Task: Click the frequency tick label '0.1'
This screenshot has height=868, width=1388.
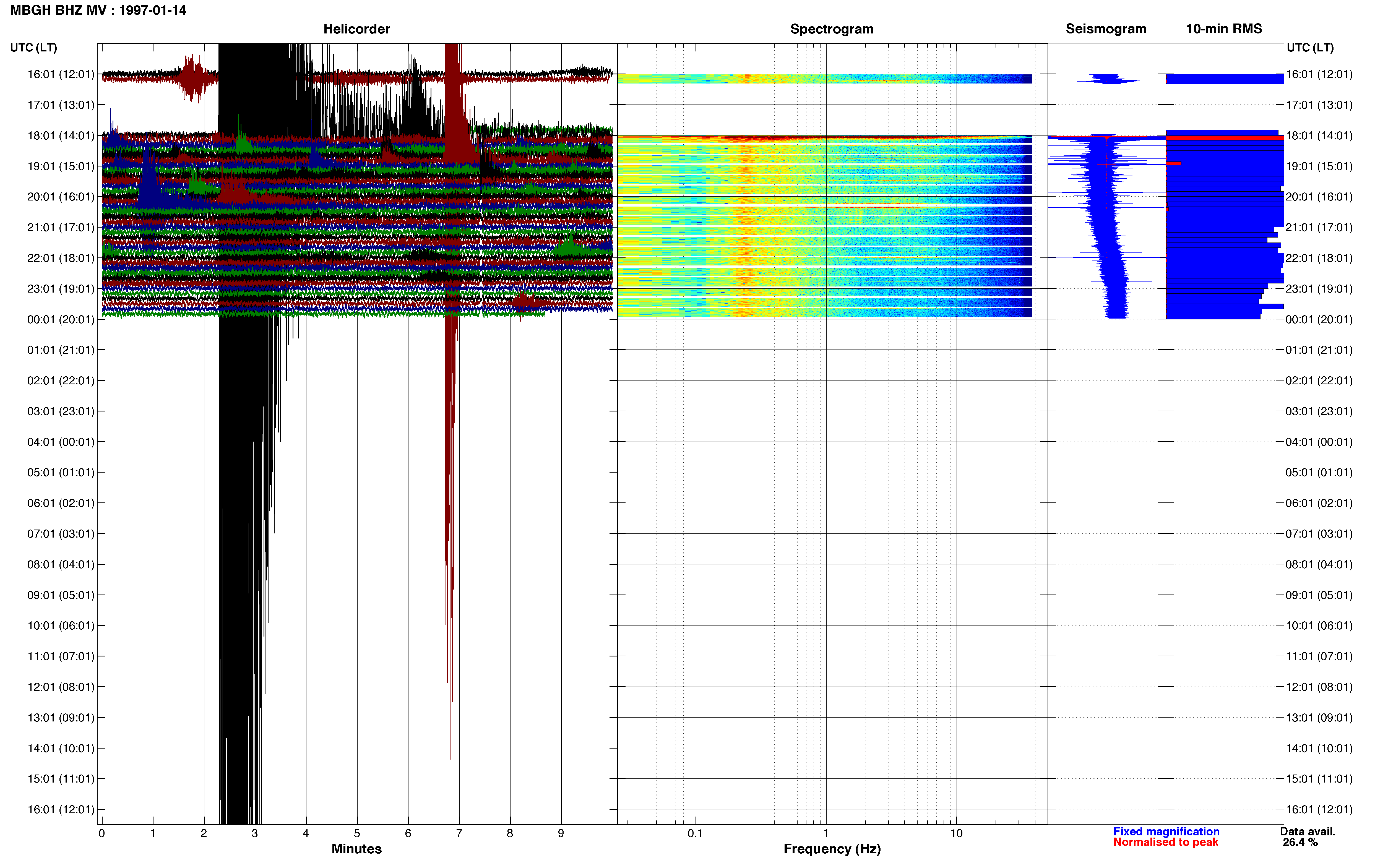Action: pyautogui.click(x=695, y=833)
